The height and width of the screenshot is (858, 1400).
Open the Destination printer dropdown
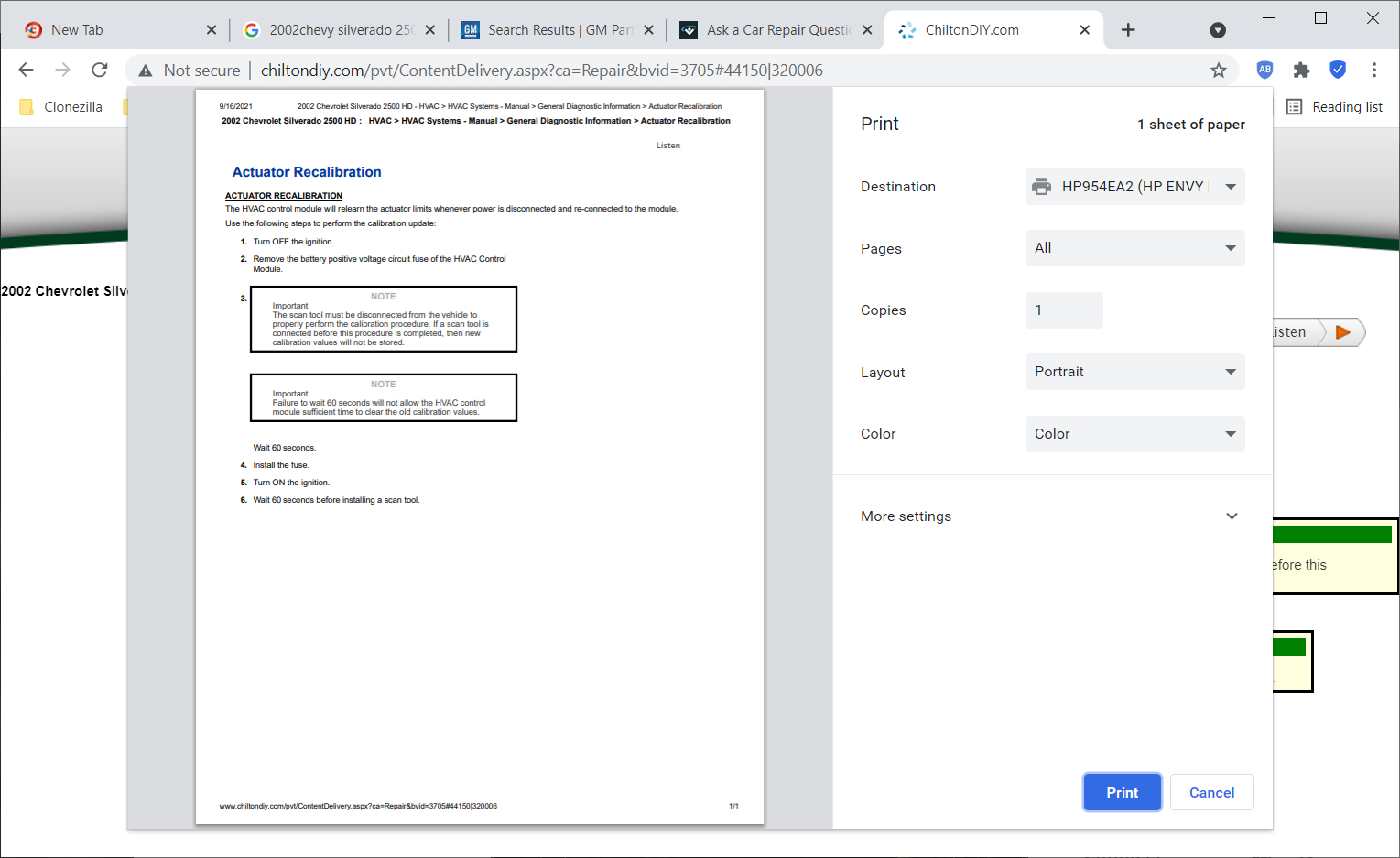point(1135,187)
